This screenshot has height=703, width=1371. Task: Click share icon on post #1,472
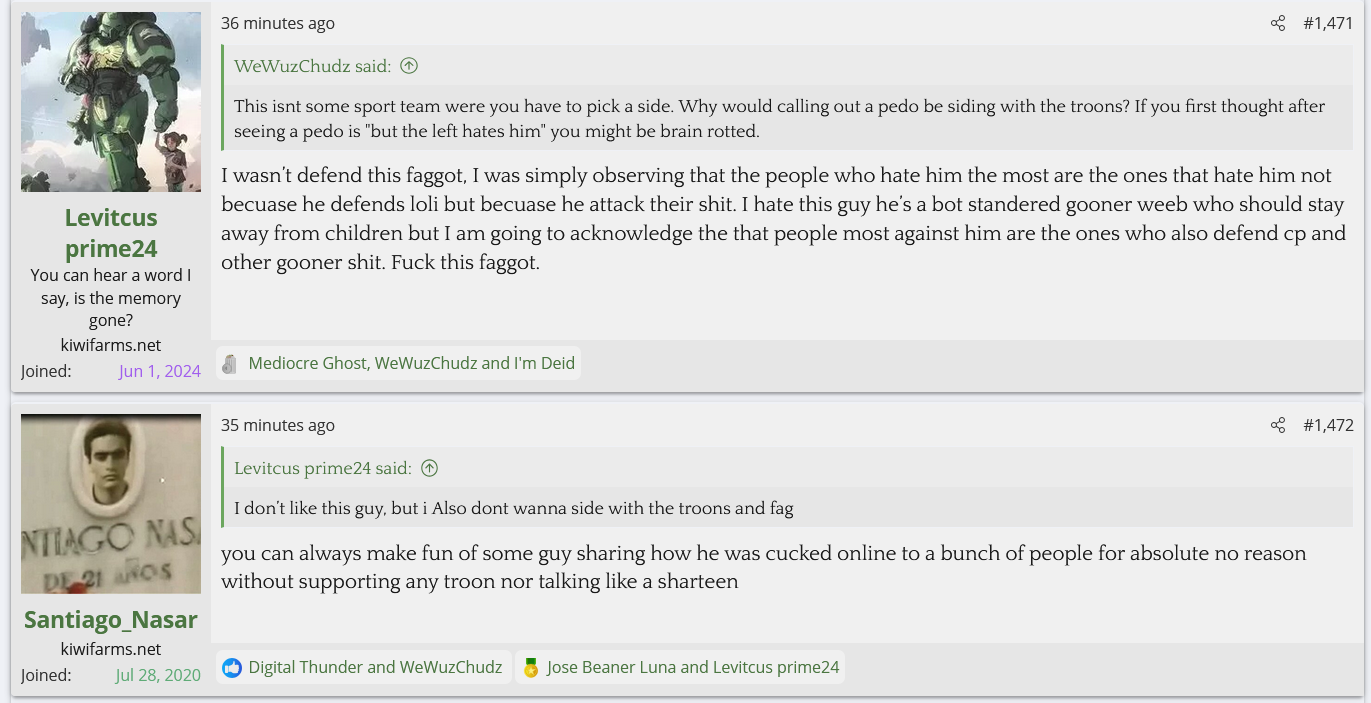click(1277, 425)
